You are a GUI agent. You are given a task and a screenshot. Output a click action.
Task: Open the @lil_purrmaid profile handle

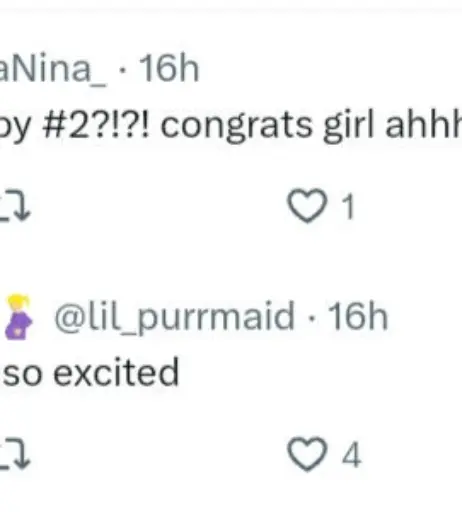coord(174,317)
